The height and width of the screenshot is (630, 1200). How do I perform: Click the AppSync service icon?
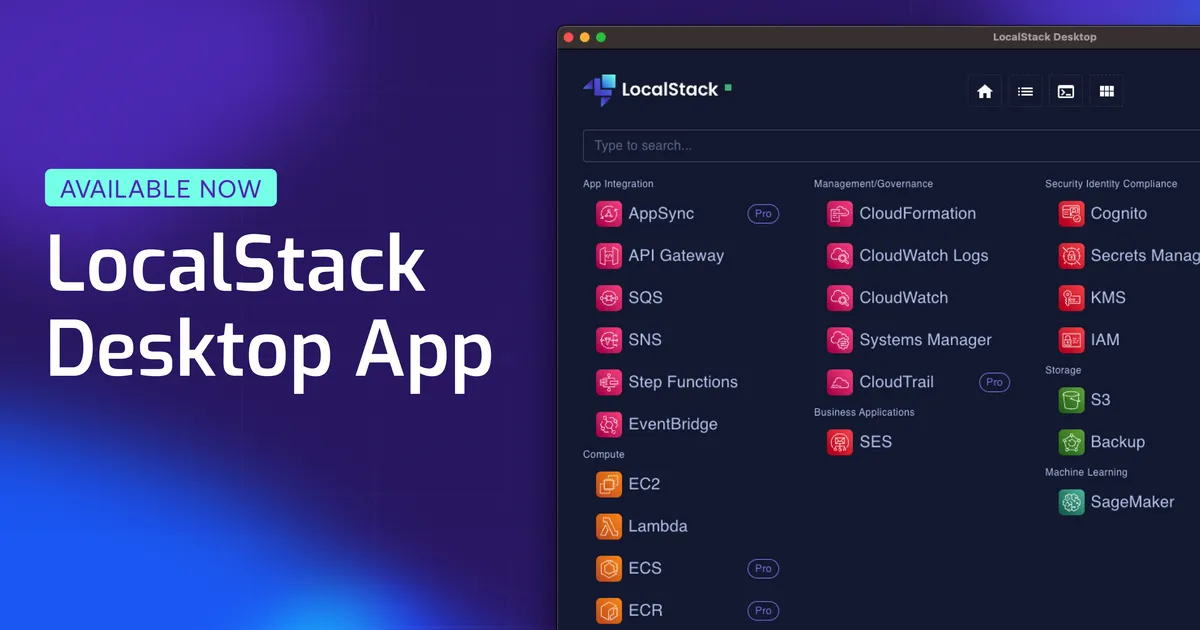click(x=609, y=214)
